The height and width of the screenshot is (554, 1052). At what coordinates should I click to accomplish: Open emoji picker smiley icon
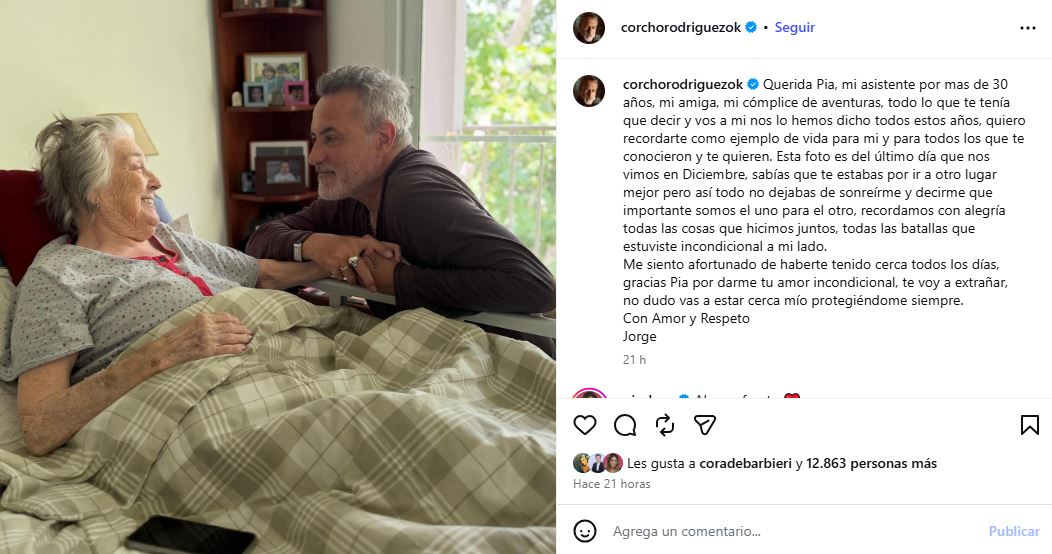tap(584, 531)
